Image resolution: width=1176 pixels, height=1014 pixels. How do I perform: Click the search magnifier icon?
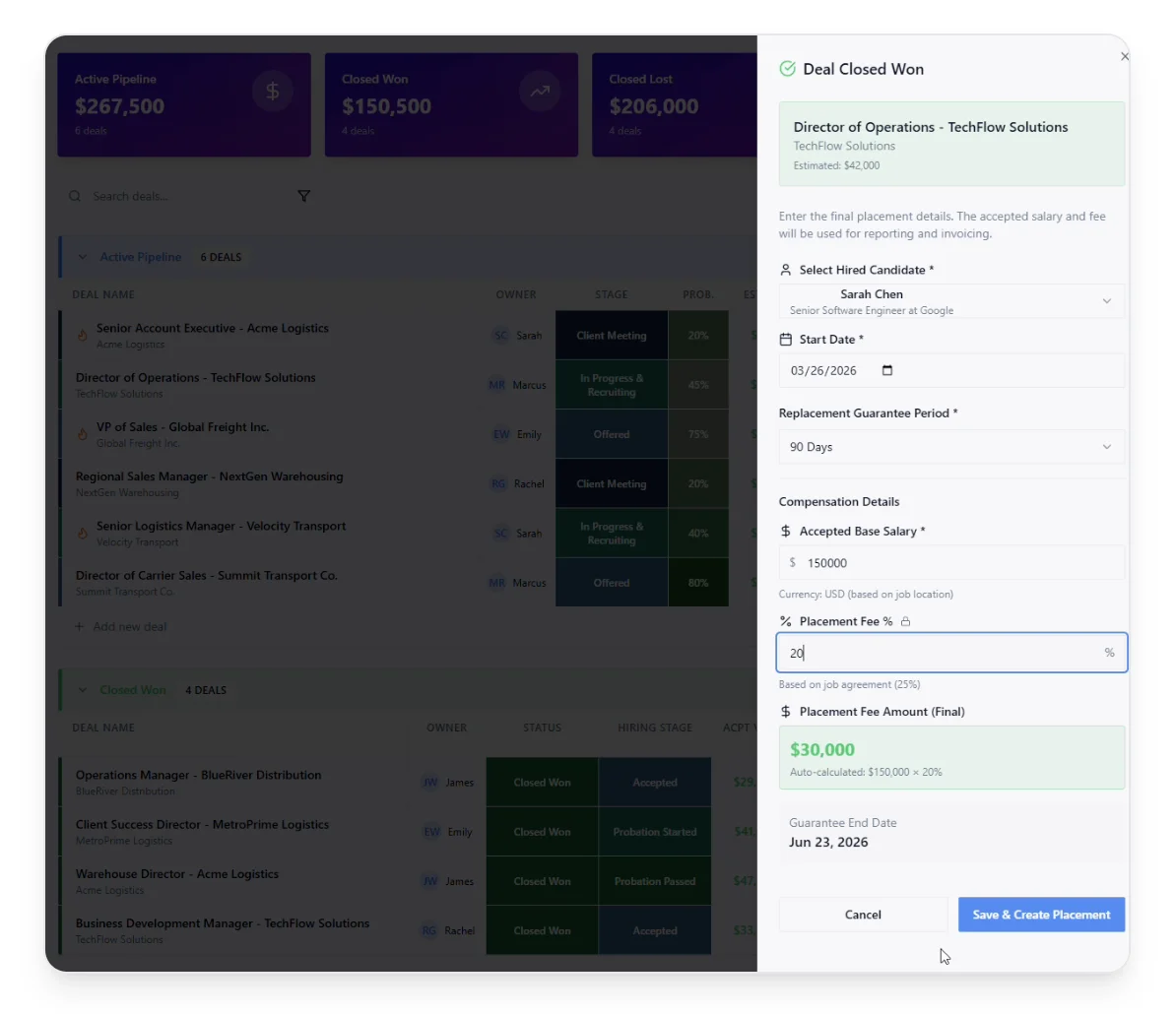(75, 196)
